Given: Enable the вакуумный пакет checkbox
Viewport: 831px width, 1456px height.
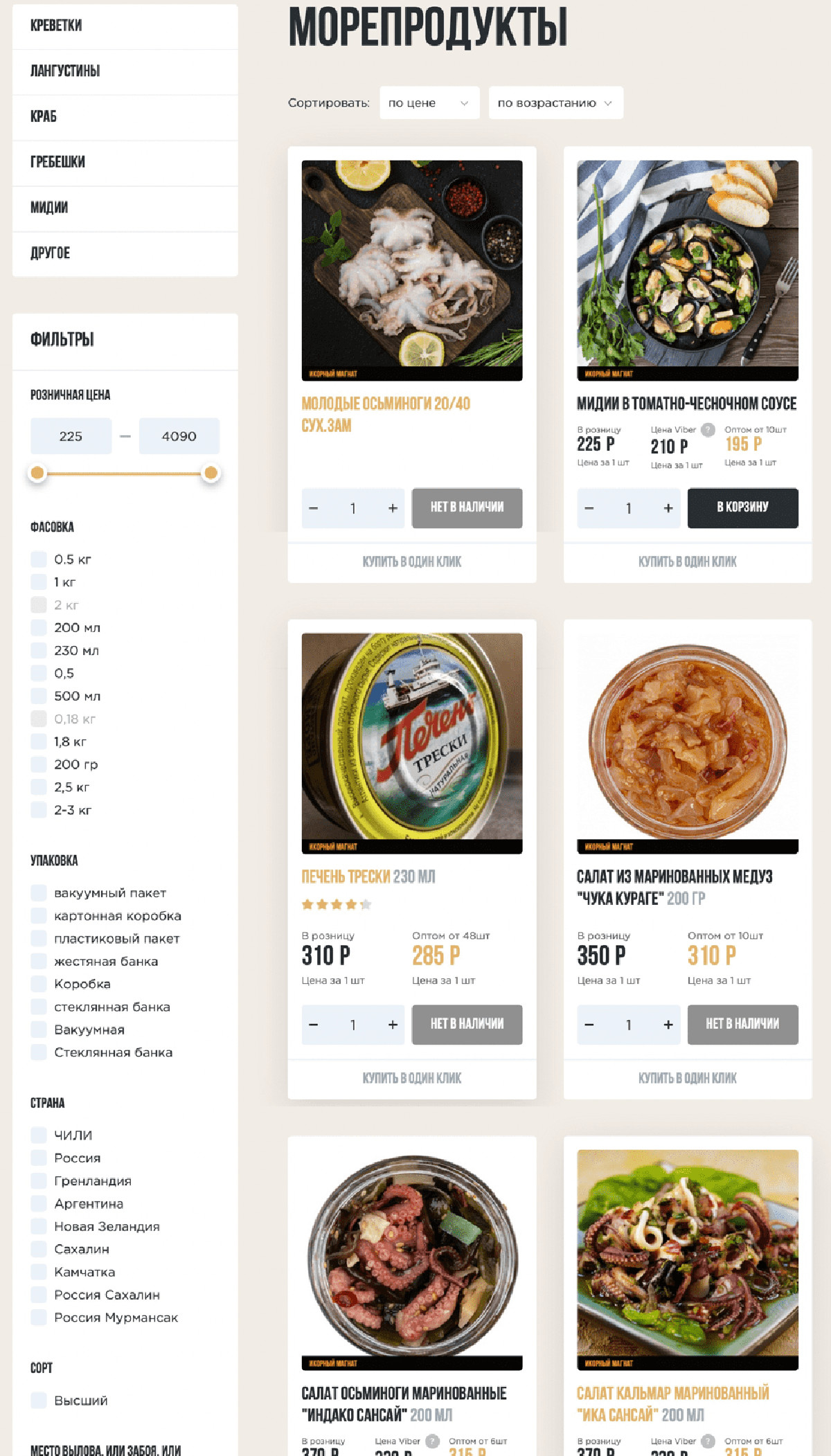Looking at the screenshot, I should (x=39, y=893).
